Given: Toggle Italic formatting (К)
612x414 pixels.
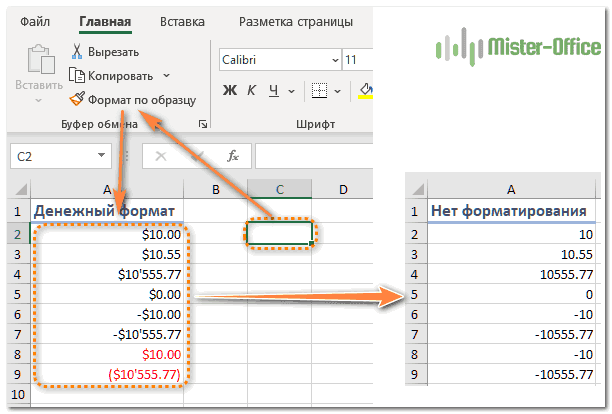Looking at the screenshot, I should pos(253,92).
